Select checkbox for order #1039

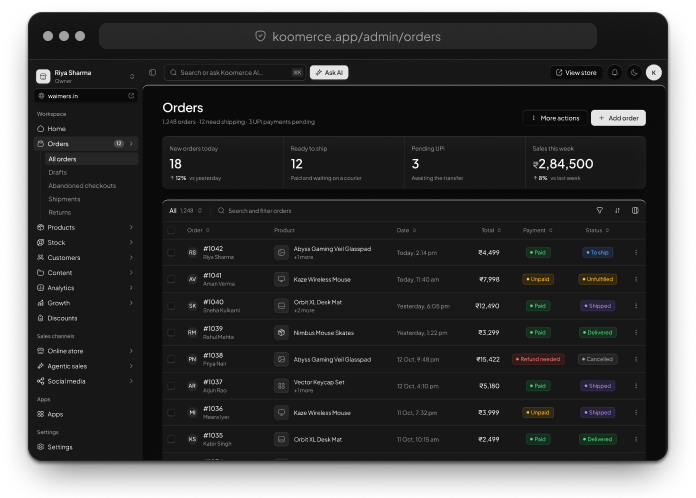point(171,332)
